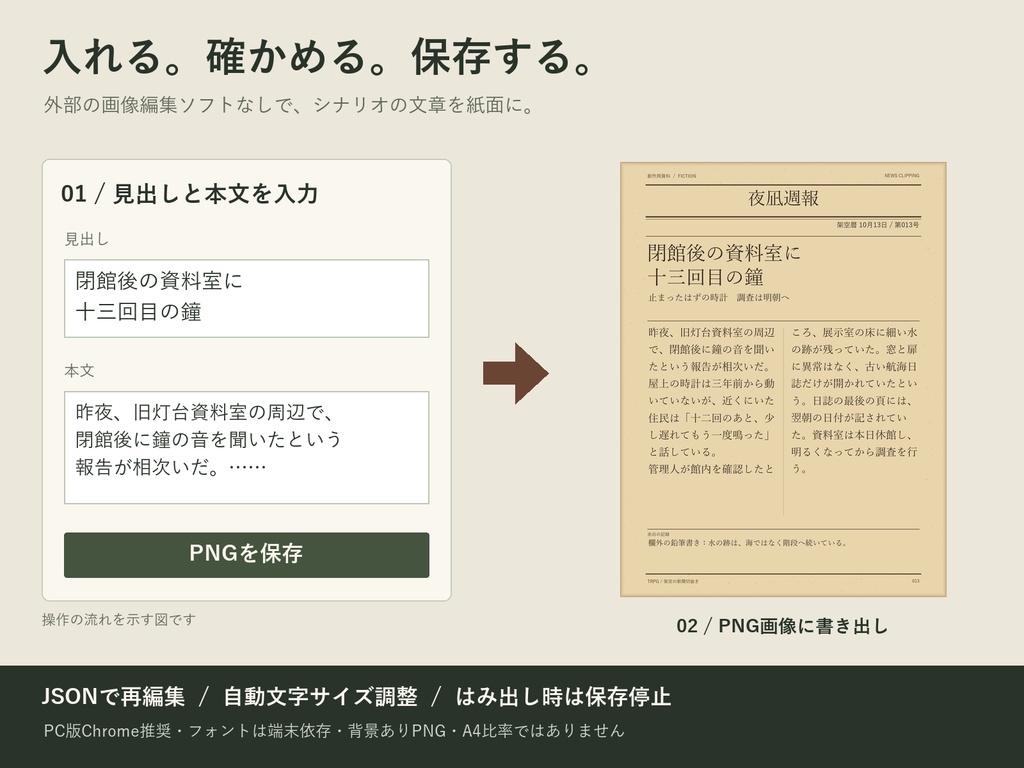
Task: Click the heading 入れる。確かめる。保存する。
Action: [319, 56]
